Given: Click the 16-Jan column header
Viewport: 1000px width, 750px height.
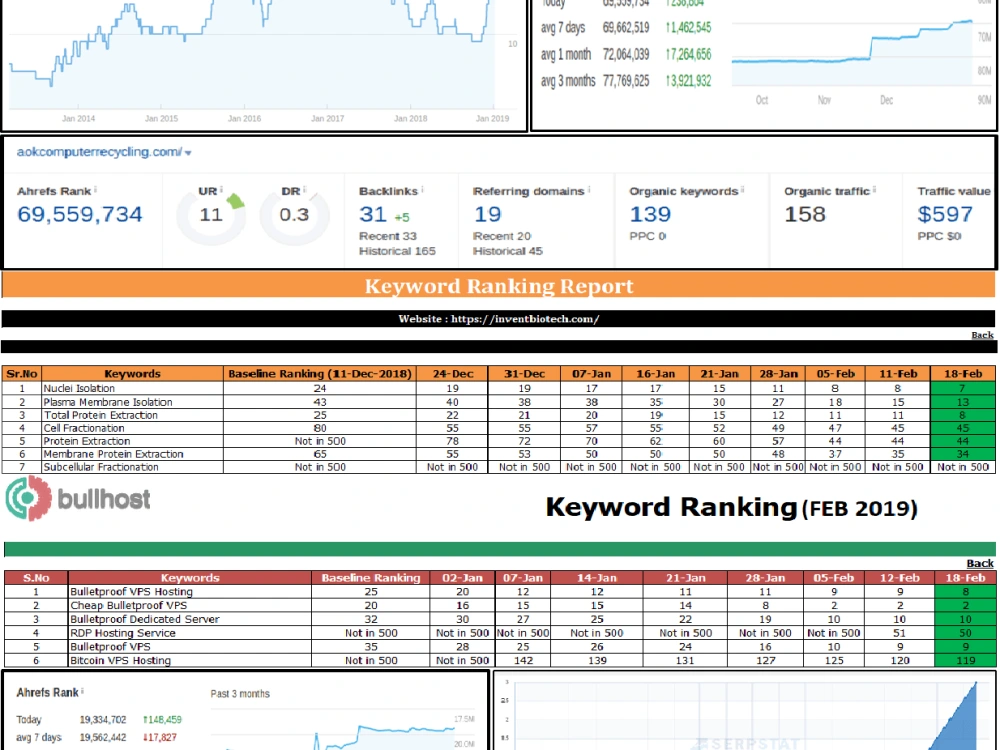Looking at the screenshot, I should coord(655,374).
